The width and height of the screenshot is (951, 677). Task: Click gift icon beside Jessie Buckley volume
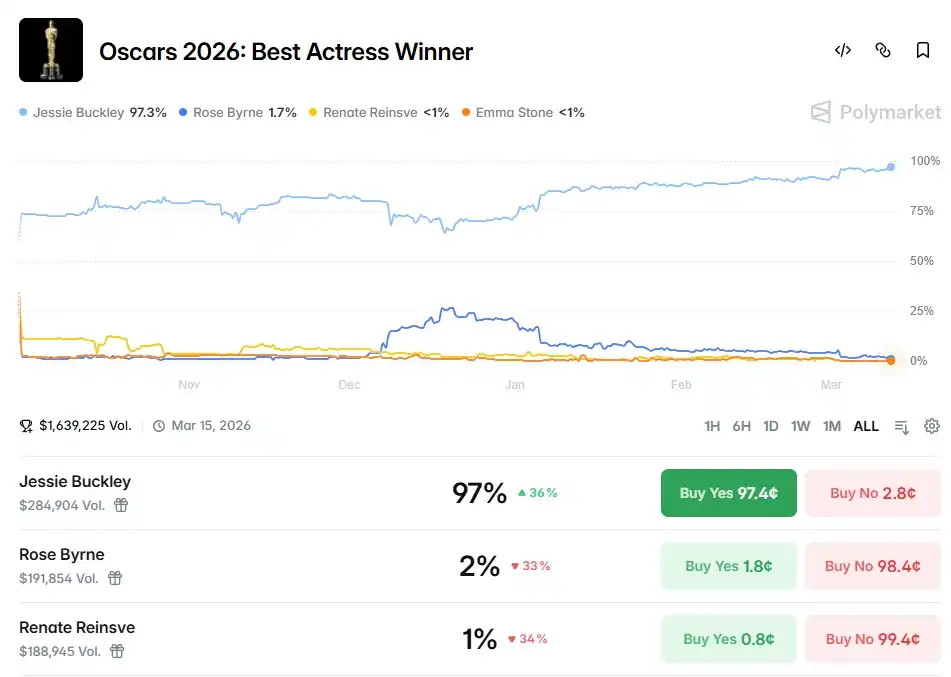coord(121,505)
